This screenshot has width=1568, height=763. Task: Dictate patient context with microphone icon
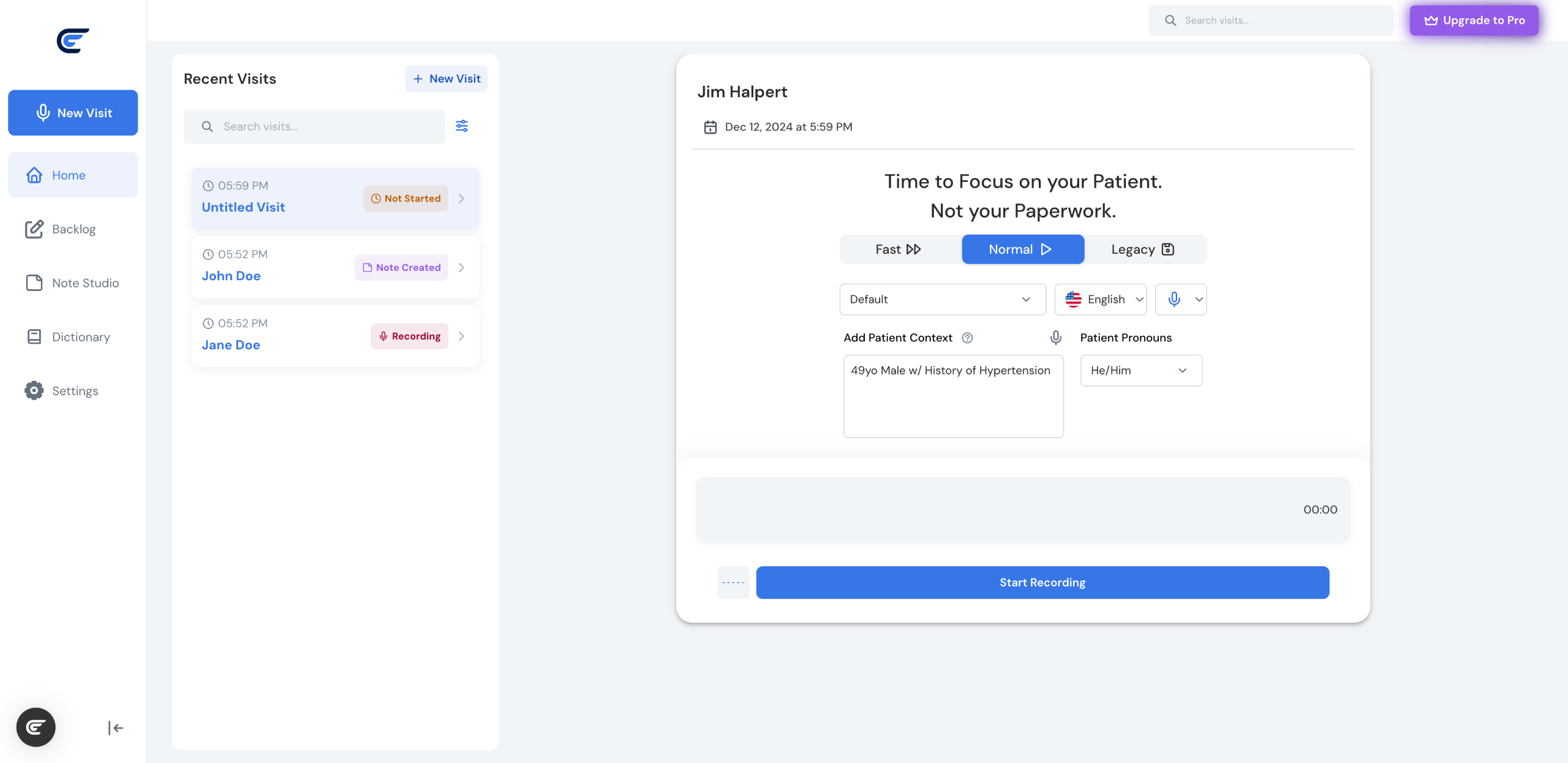click(1055, 338)
